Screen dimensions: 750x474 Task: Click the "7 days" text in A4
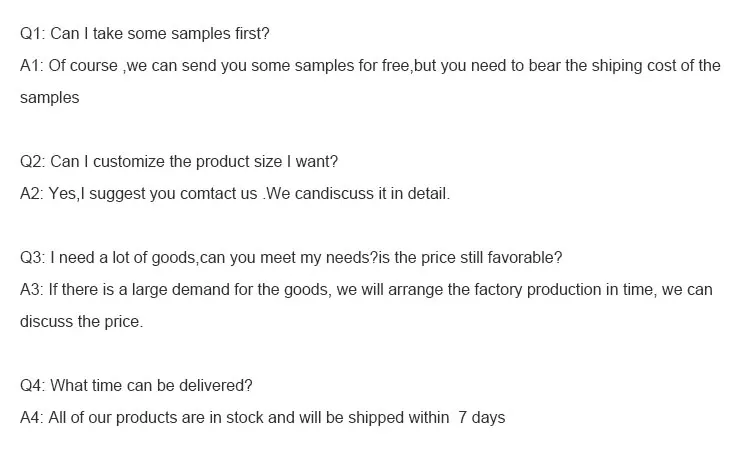point(481,418)
